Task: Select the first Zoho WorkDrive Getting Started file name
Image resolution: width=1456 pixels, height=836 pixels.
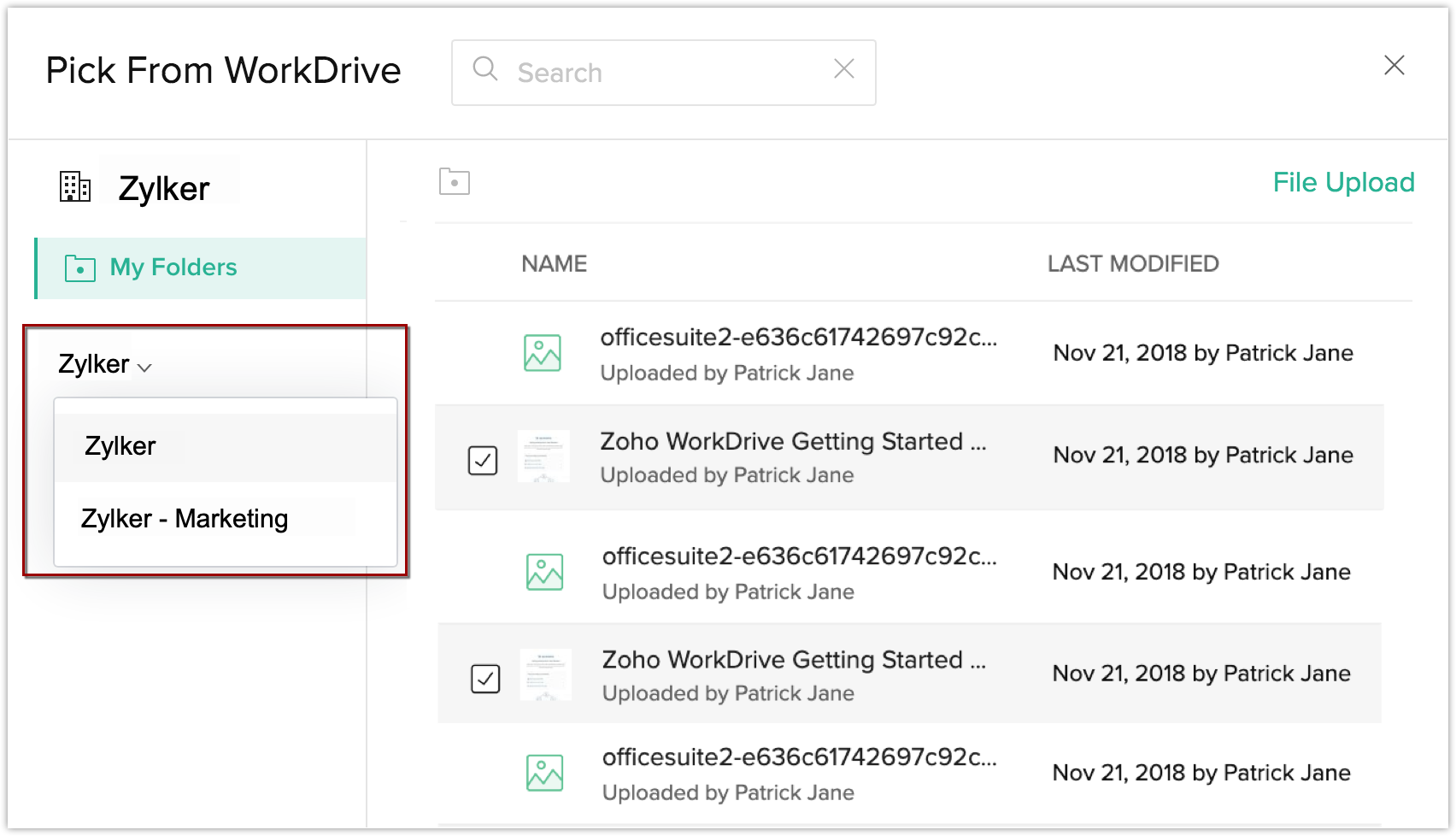Action: point(794,441)
